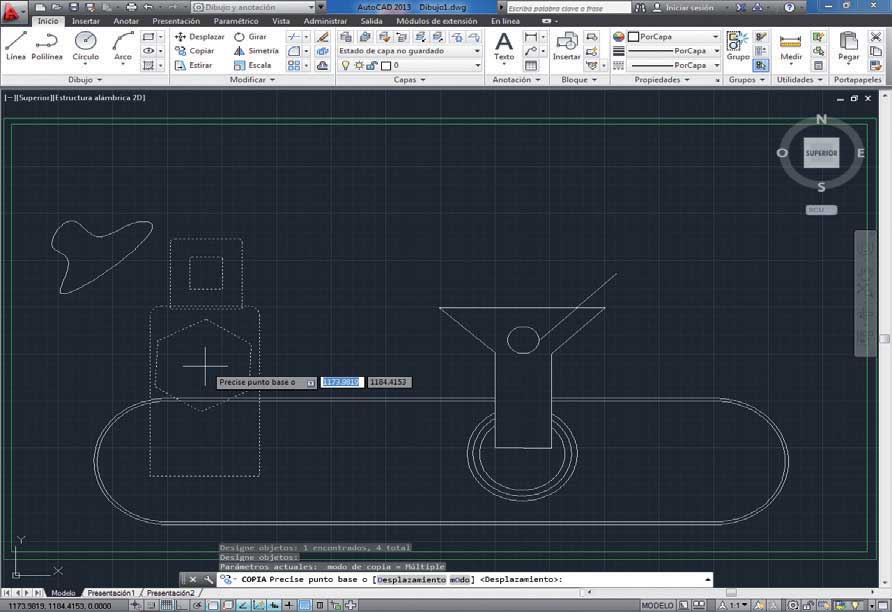Choose the Arco tool
The width and height of the screenshot is (892, 612).
(x=122, y=46)
